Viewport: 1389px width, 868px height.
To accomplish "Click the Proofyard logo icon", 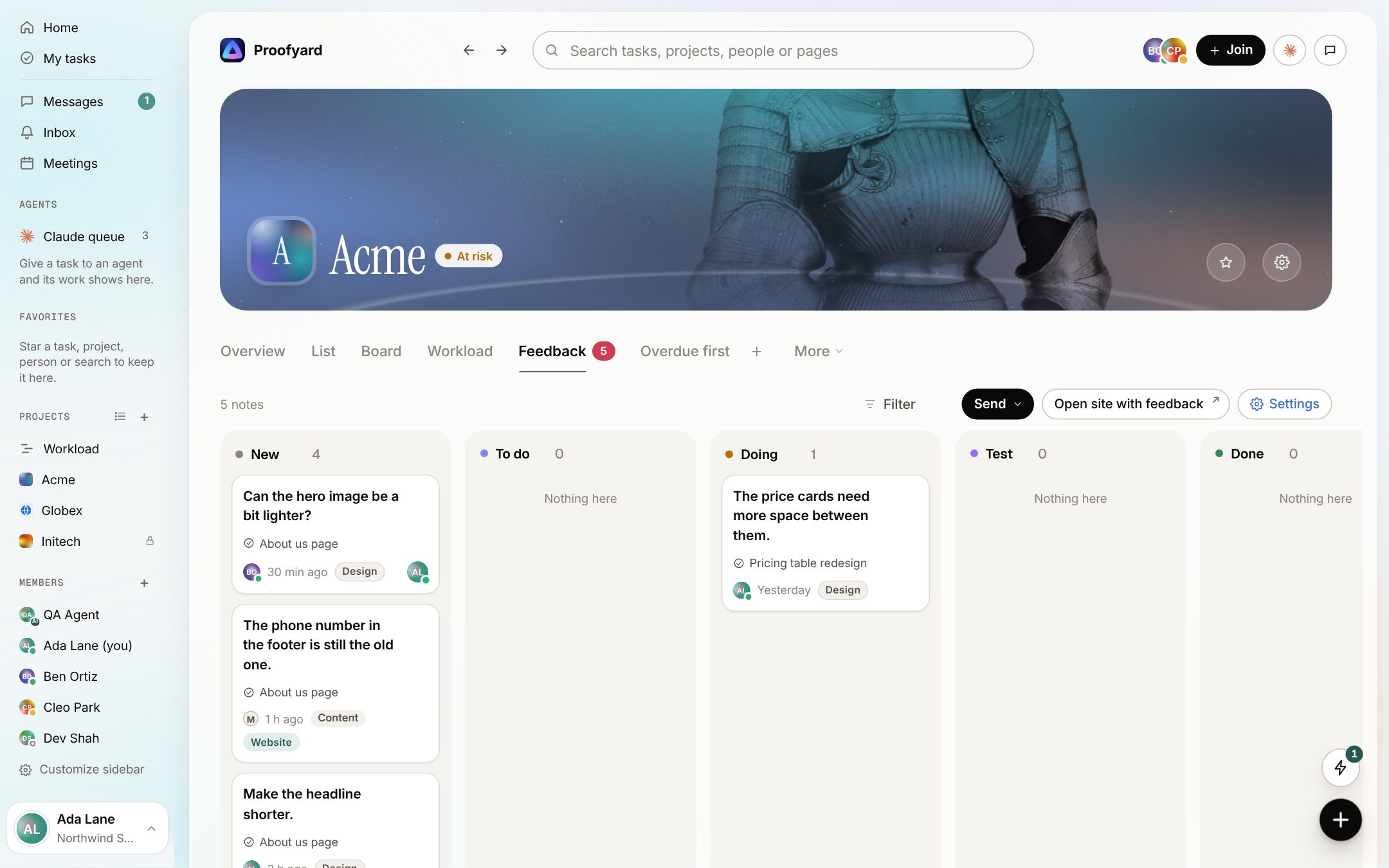I will (232, 50).
